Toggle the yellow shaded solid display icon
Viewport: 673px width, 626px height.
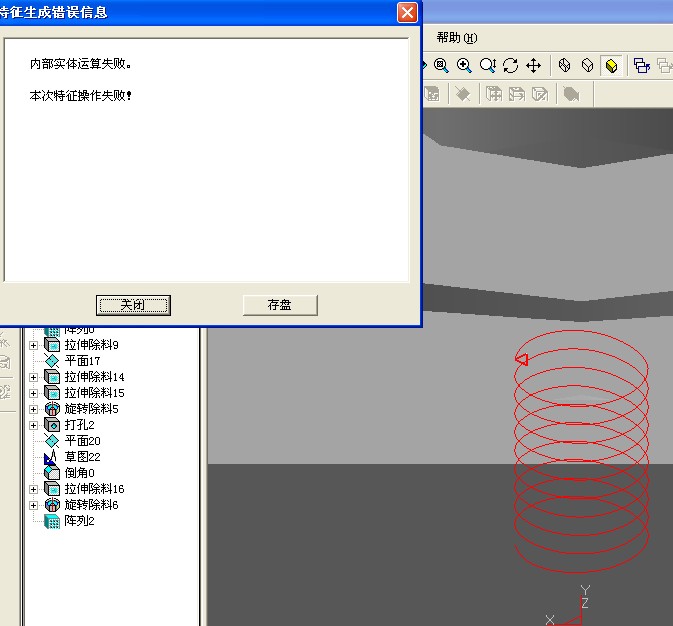click(x=611, y=66)
